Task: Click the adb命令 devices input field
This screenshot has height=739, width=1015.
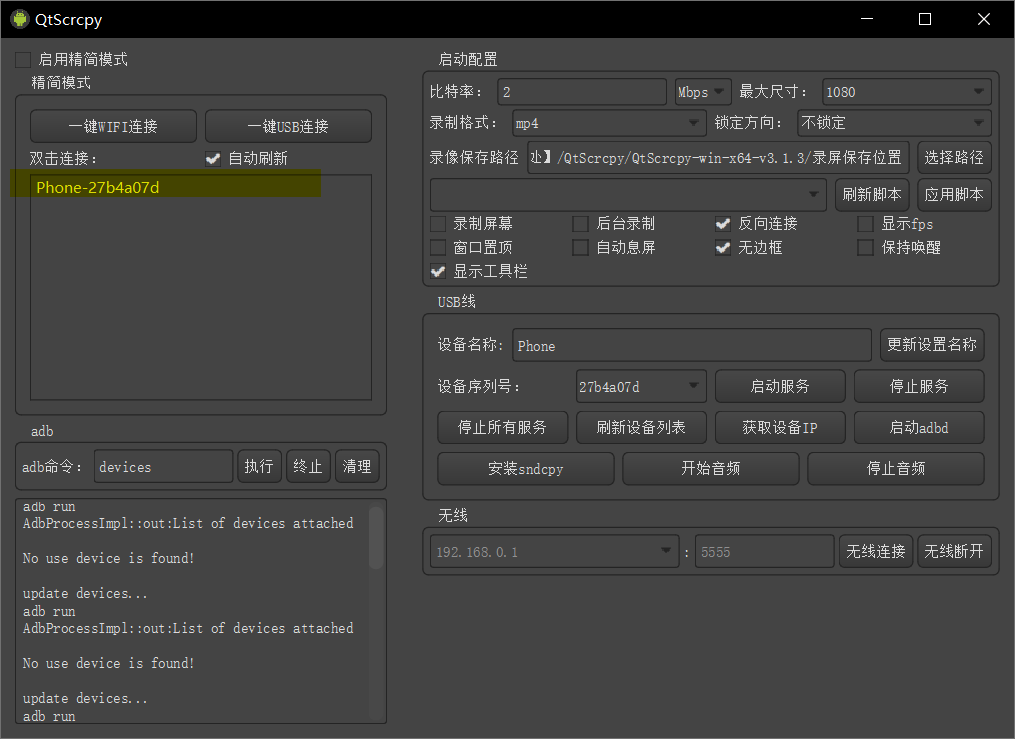Action: pyautogui.click(x=164, y=467)
